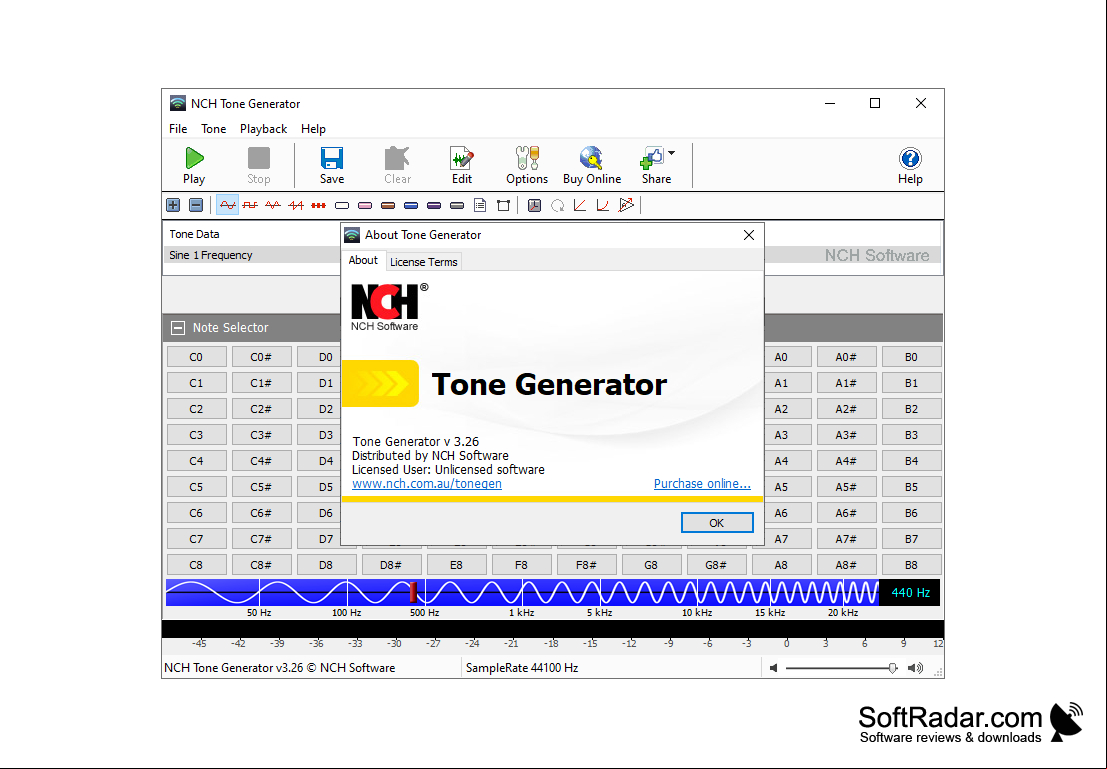Click the volume slider thumb

(x=892, y=668)
